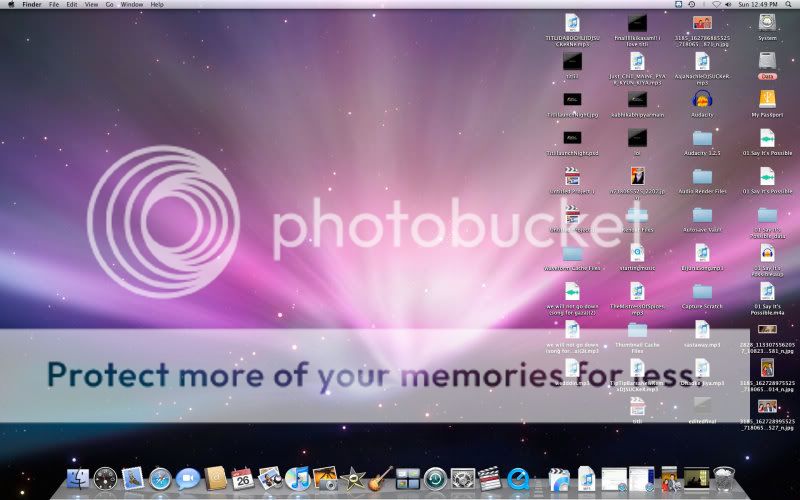Select the Audio Render Files folder
Image resolution: width=800 pixels, height=500 pixels.
point(702,176)
